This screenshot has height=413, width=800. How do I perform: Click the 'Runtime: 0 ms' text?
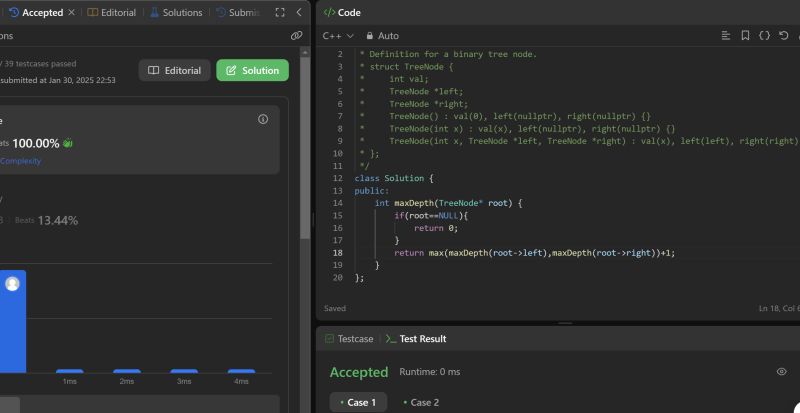(x=430, y=372)
